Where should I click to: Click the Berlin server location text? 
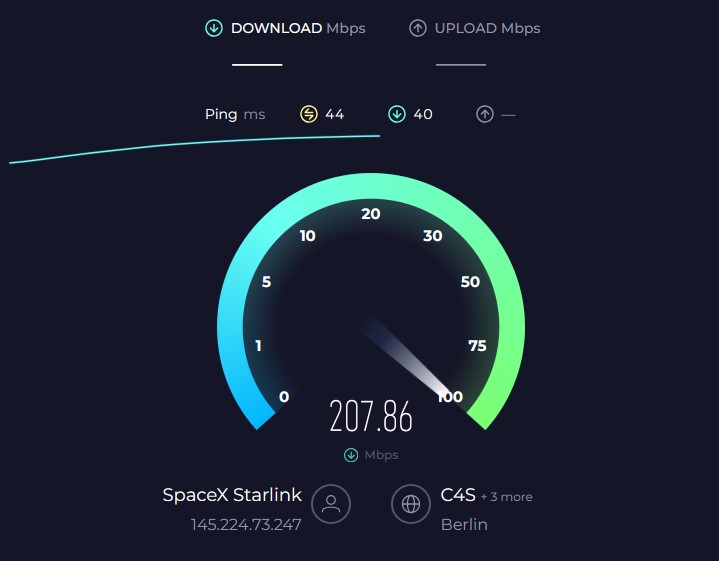464,524
